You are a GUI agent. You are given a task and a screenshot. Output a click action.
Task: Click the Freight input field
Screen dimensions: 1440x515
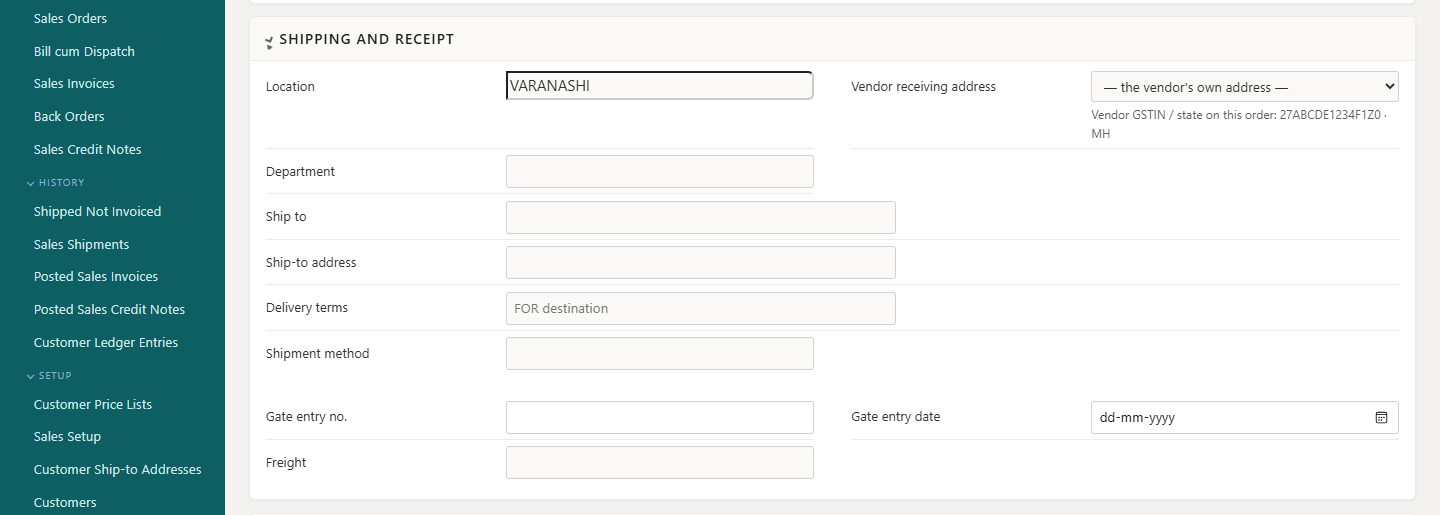pos(660,463)
